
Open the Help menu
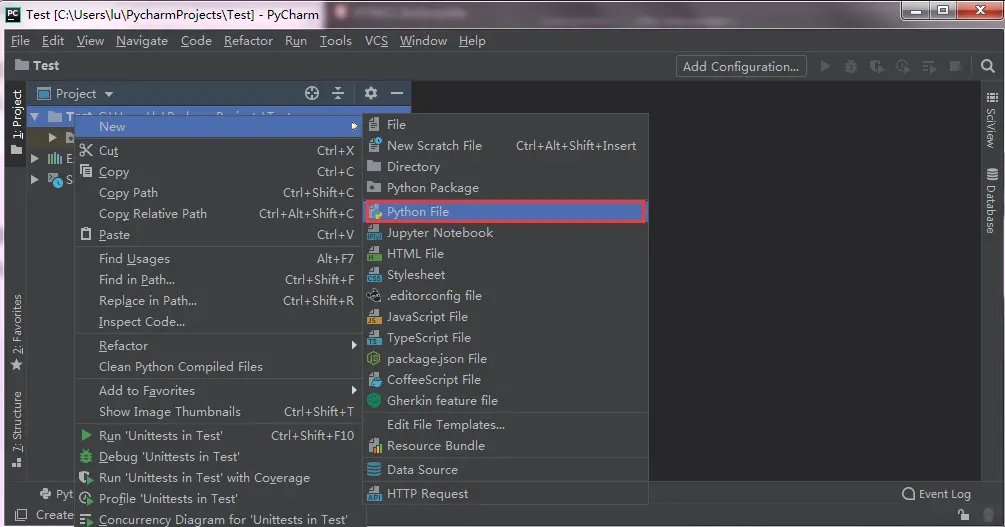[472, 40]
